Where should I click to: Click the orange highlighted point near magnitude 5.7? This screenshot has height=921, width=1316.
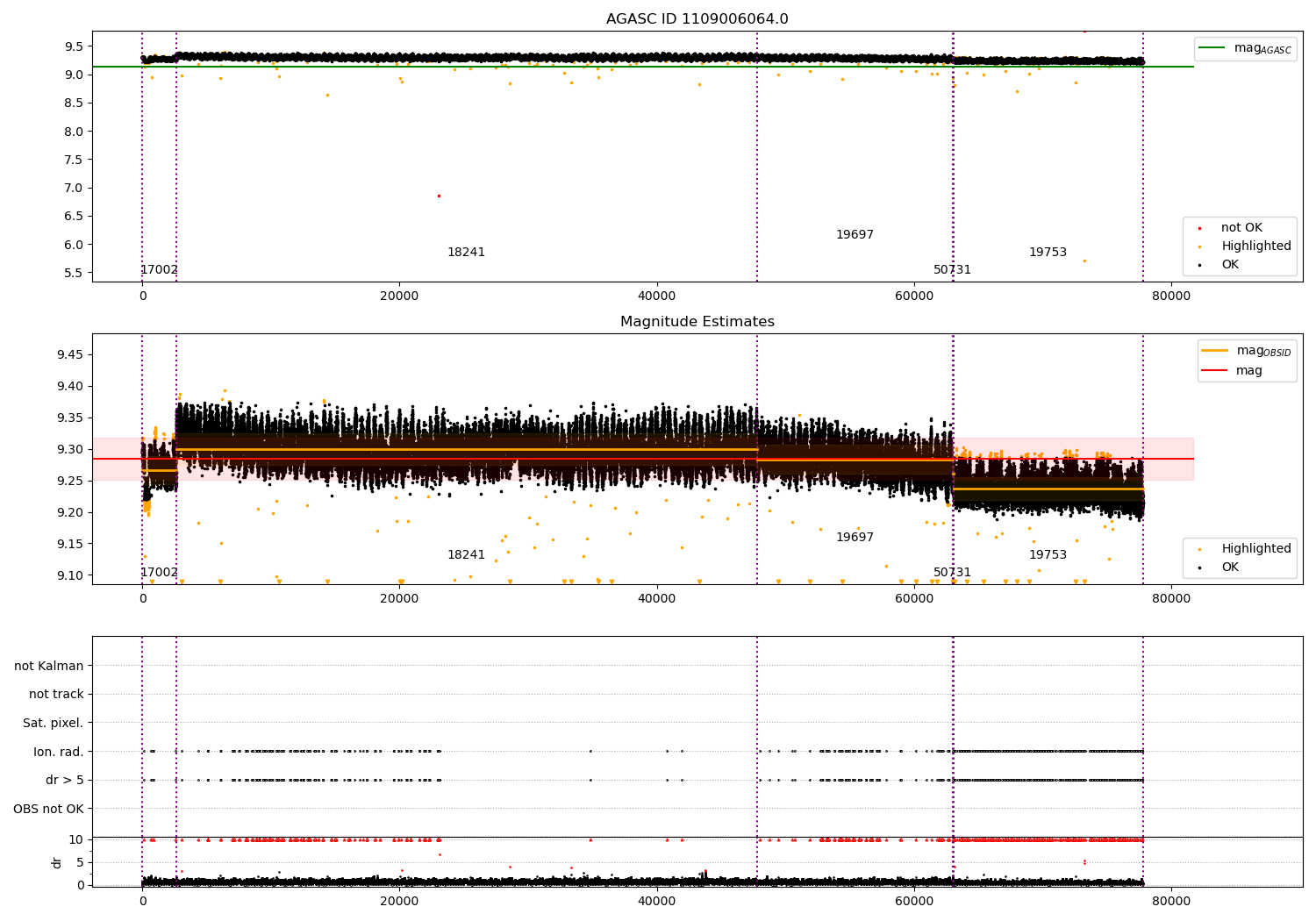coord(1084,261)
